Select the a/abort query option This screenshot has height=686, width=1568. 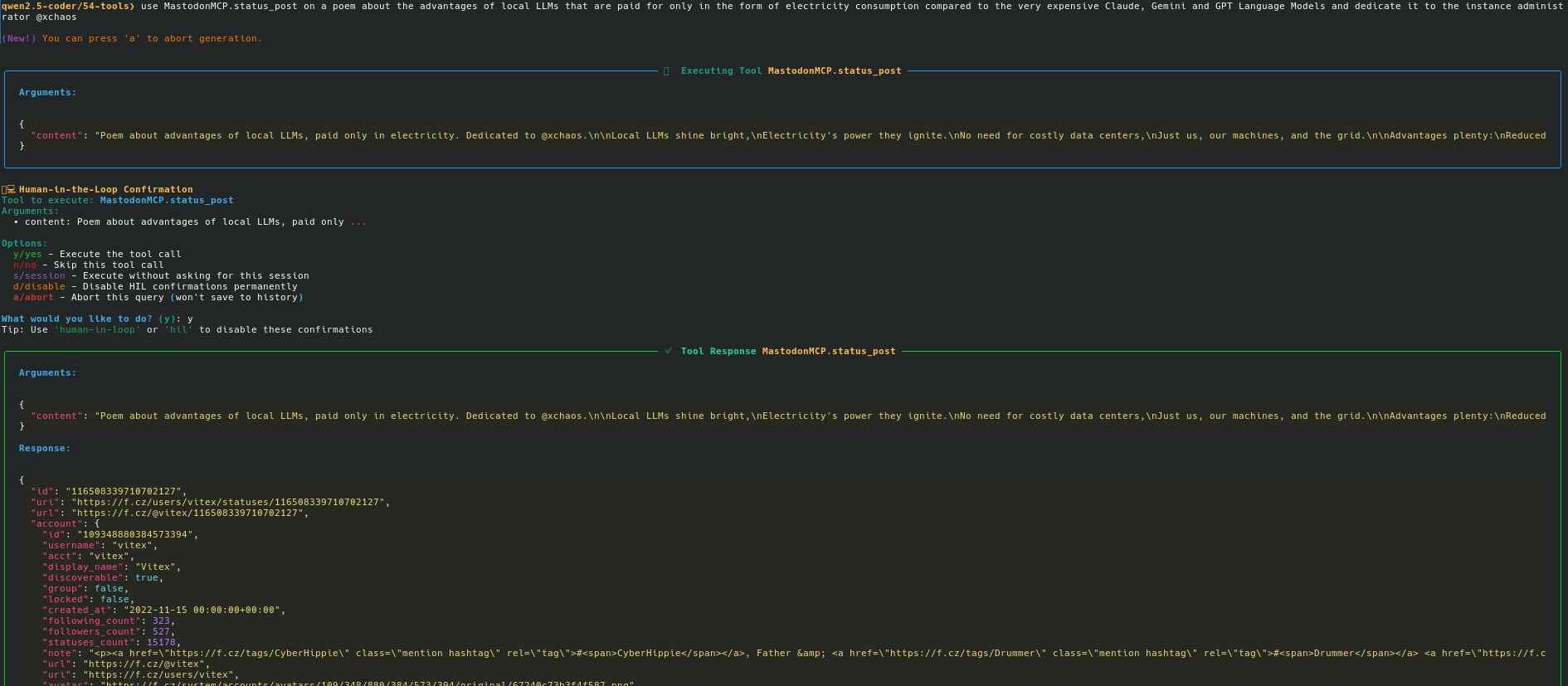tap(33, 297)
